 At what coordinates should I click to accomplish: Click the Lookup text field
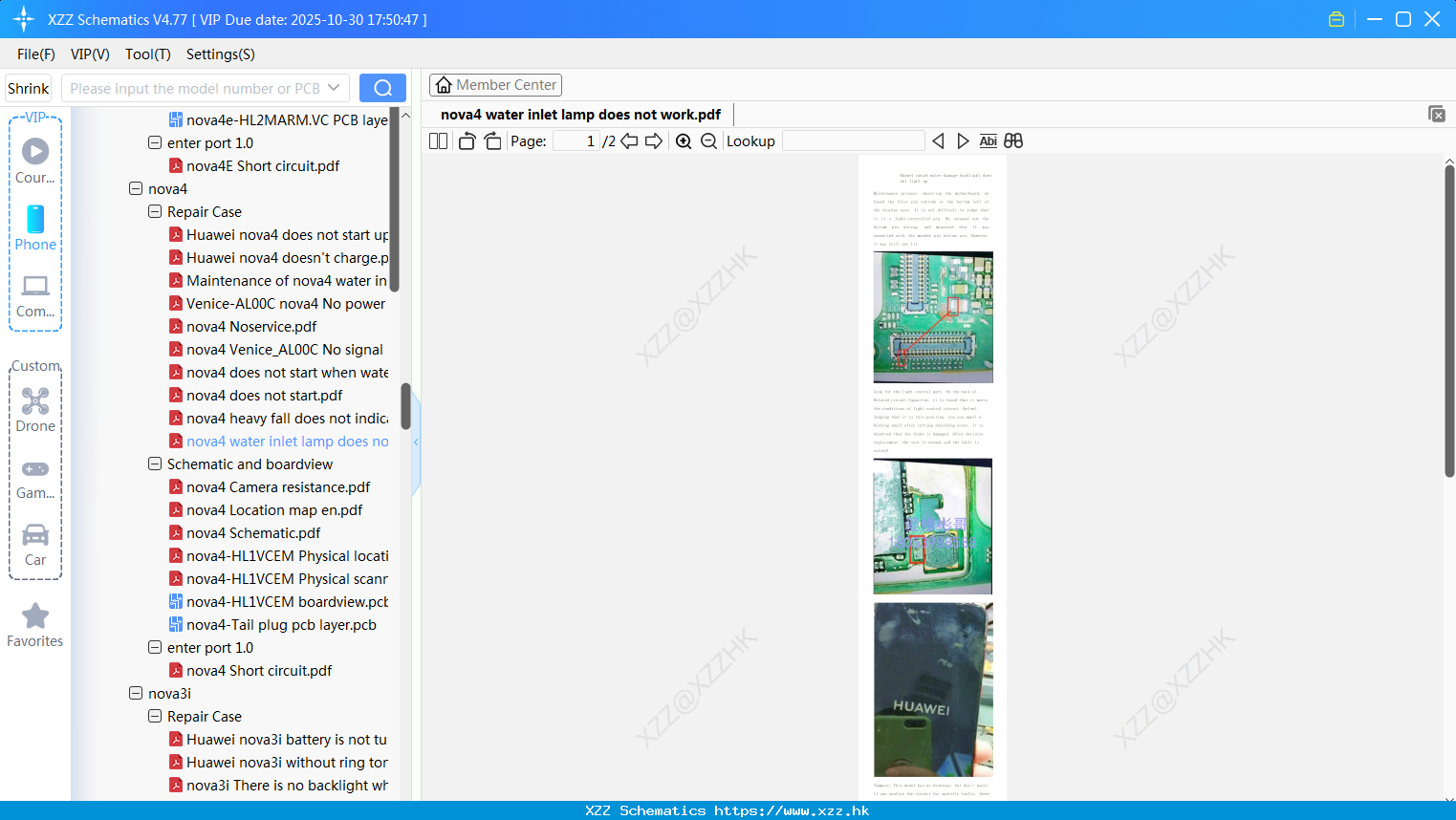click(854, 140)
